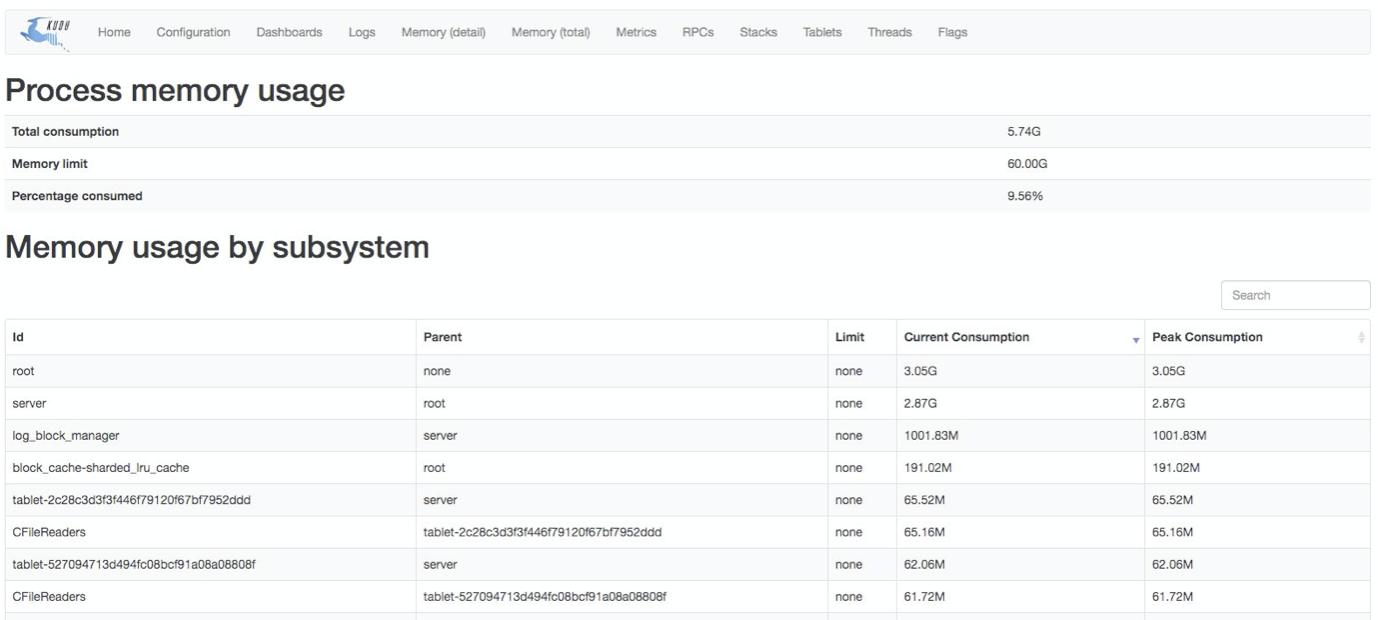The height and width of the screenshot is (620, 1378).
Task: Click the Limit column header
Action: pyautogui.click(x=862, y=337)
